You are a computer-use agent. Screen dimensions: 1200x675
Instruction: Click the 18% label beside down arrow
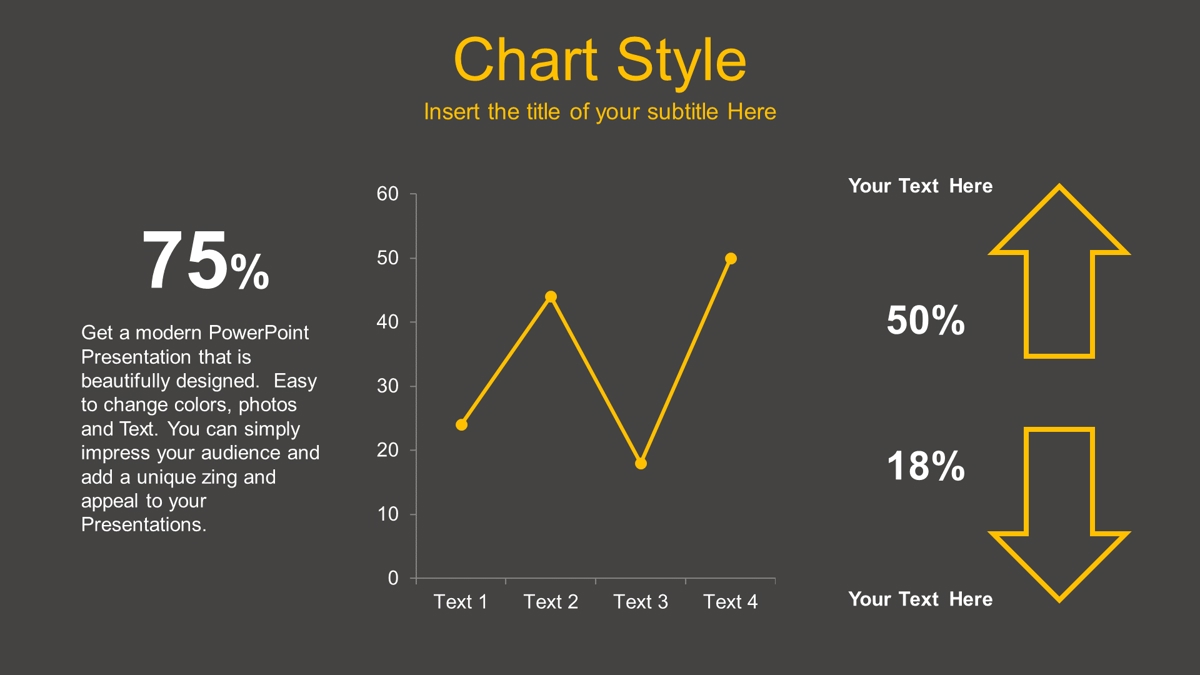click(x=926, y=466)
